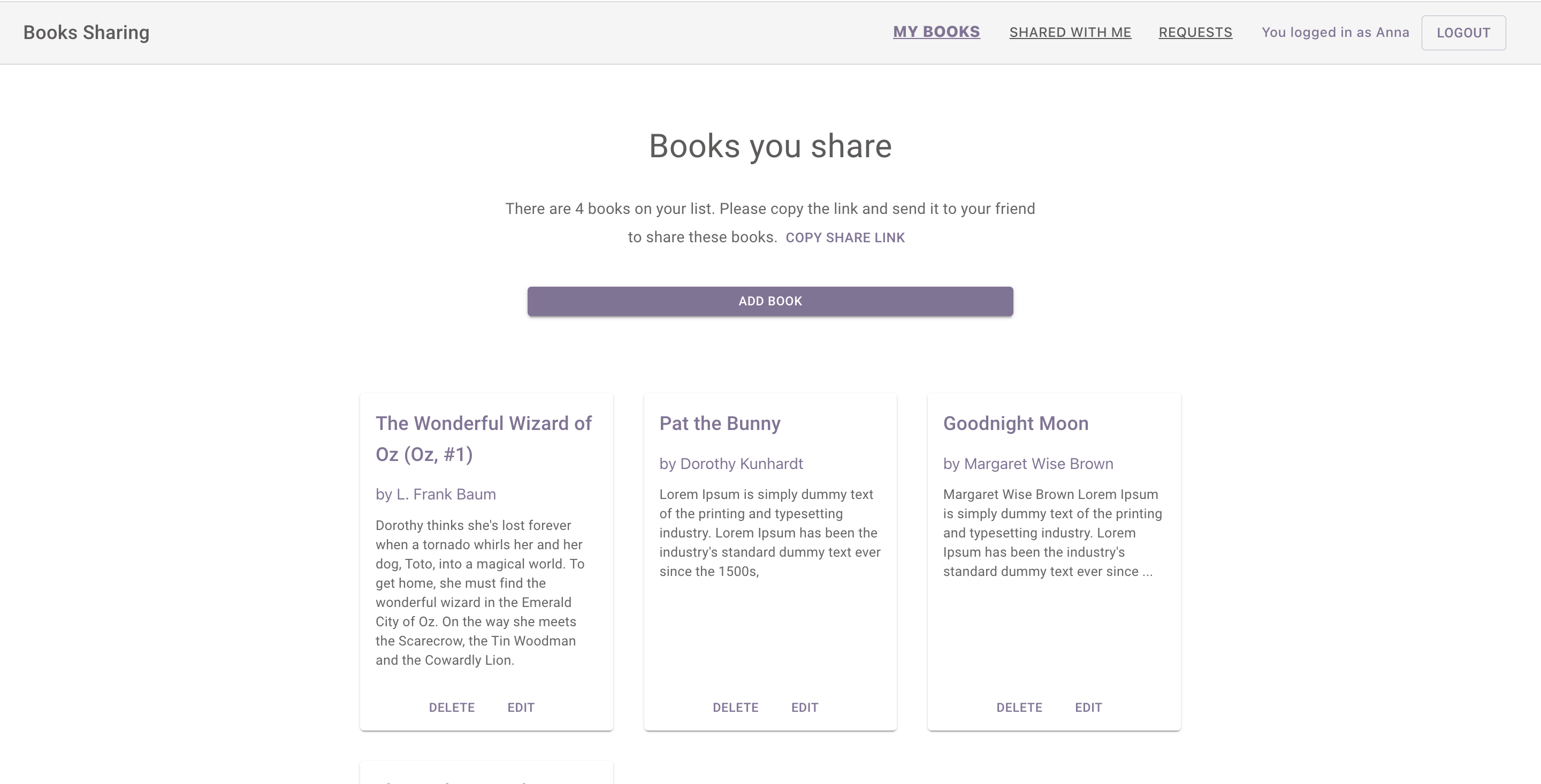Delete the Pat the Bunny book
This screenshot has height=784, width=1541.
(x=735, y=708)
